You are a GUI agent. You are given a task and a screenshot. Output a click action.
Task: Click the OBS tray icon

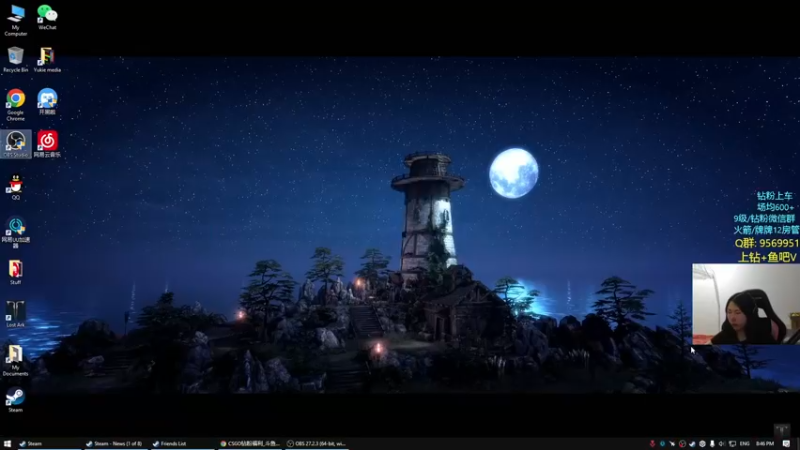point(682,444)
